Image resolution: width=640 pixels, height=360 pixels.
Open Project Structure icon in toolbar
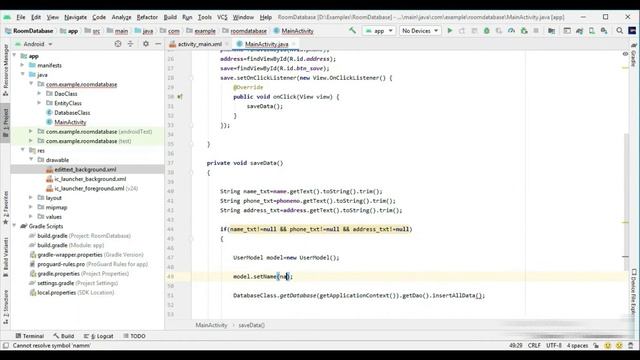(x=551, y=31)
